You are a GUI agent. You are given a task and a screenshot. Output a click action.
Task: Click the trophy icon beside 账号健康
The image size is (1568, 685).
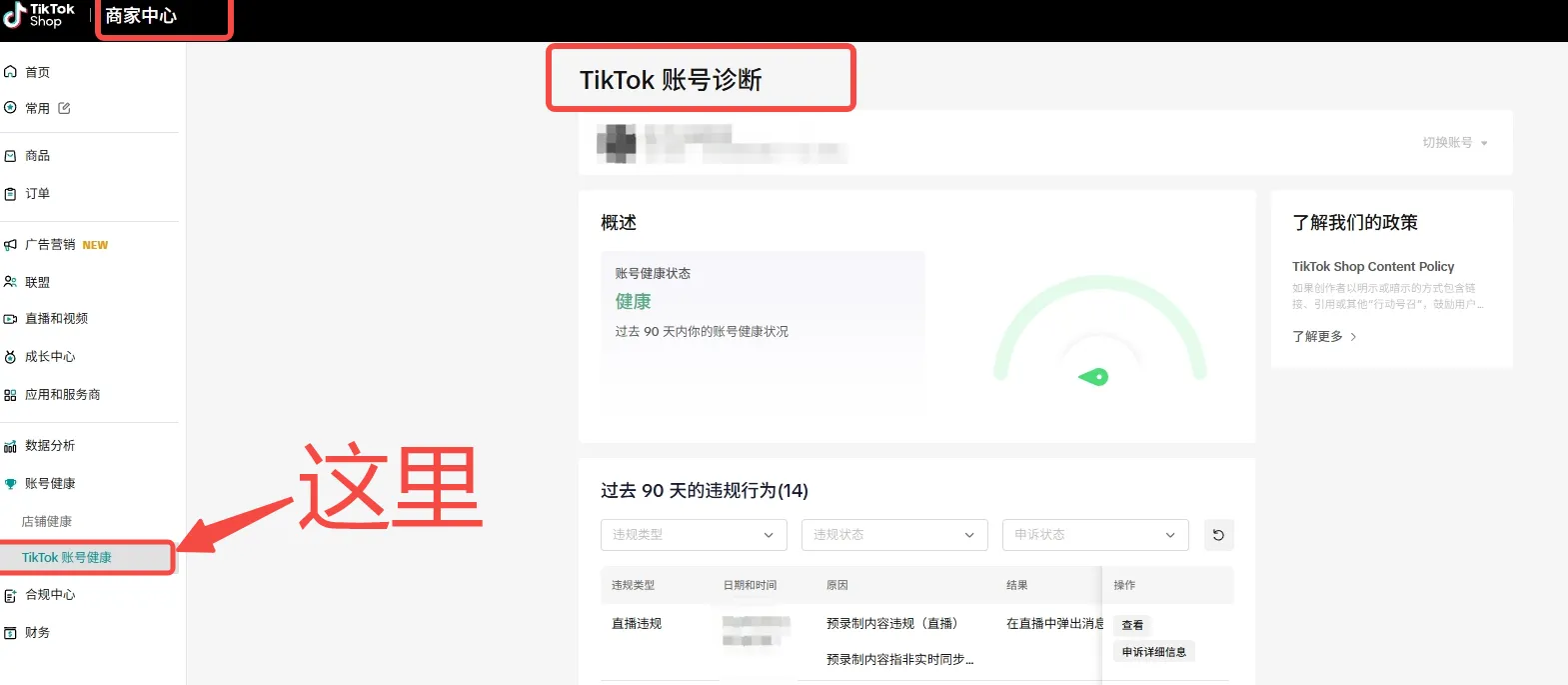(11, 484)
